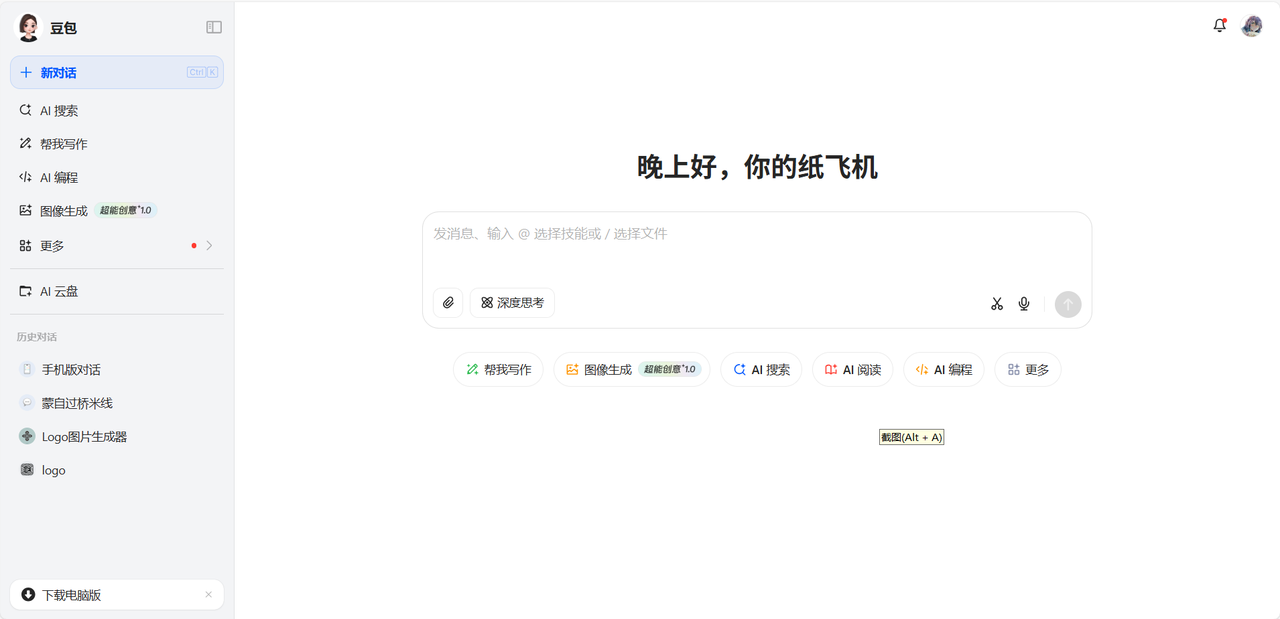Open the notification bell
Viewport: 1280px width, 619px height.
[1220, 26]
